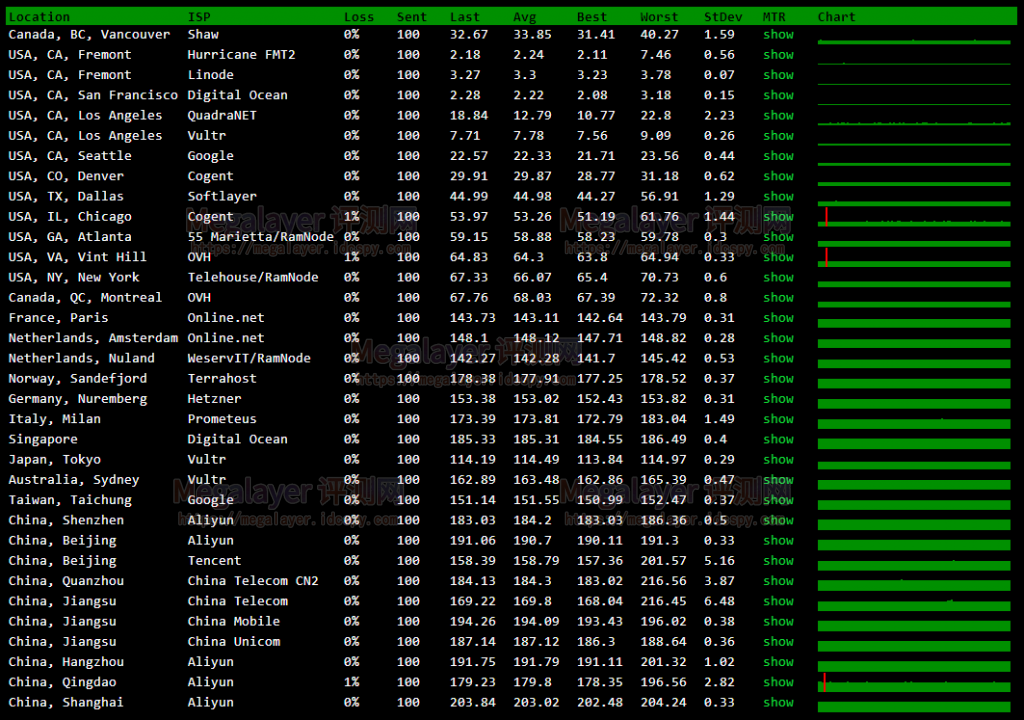The height and width of the screenshot is (720, 1024).
Task: Open show link for San Francisco Digital Ocean
Action: tap(778, 95)
